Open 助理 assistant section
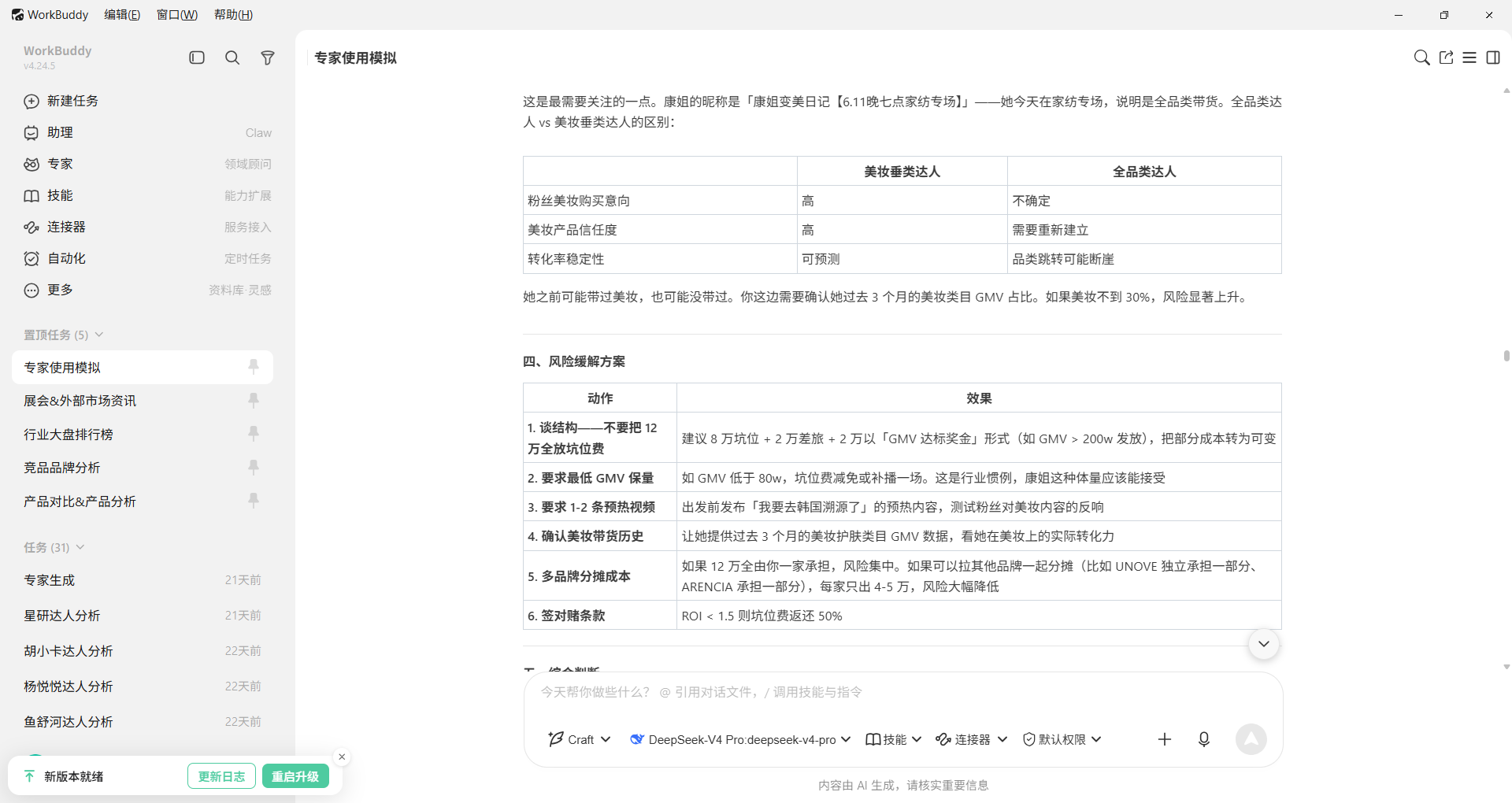Image resolution: width=1512 pixels, height=803 pixels. [147, 132]
